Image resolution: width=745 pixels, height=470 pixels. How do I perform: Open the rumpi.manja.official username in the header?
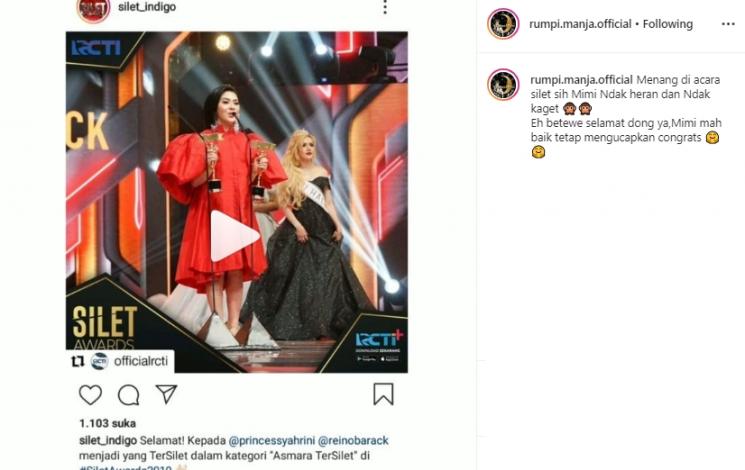pyautogui.click(x=580, y=24)
